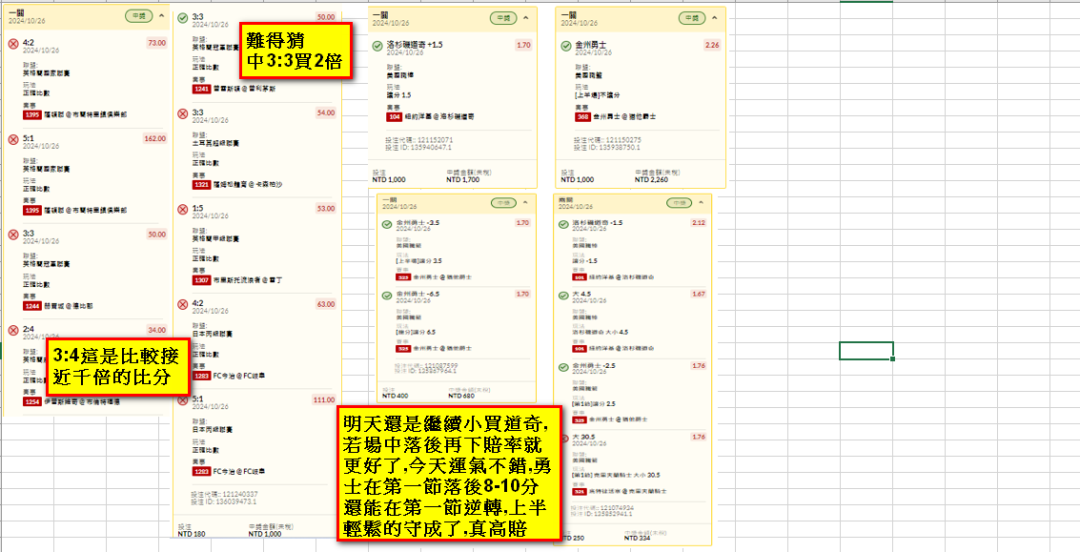Screen dimensions: 1080x552
Task: Click the green check next to 大 4.5
Action: (x=563, y=295)
